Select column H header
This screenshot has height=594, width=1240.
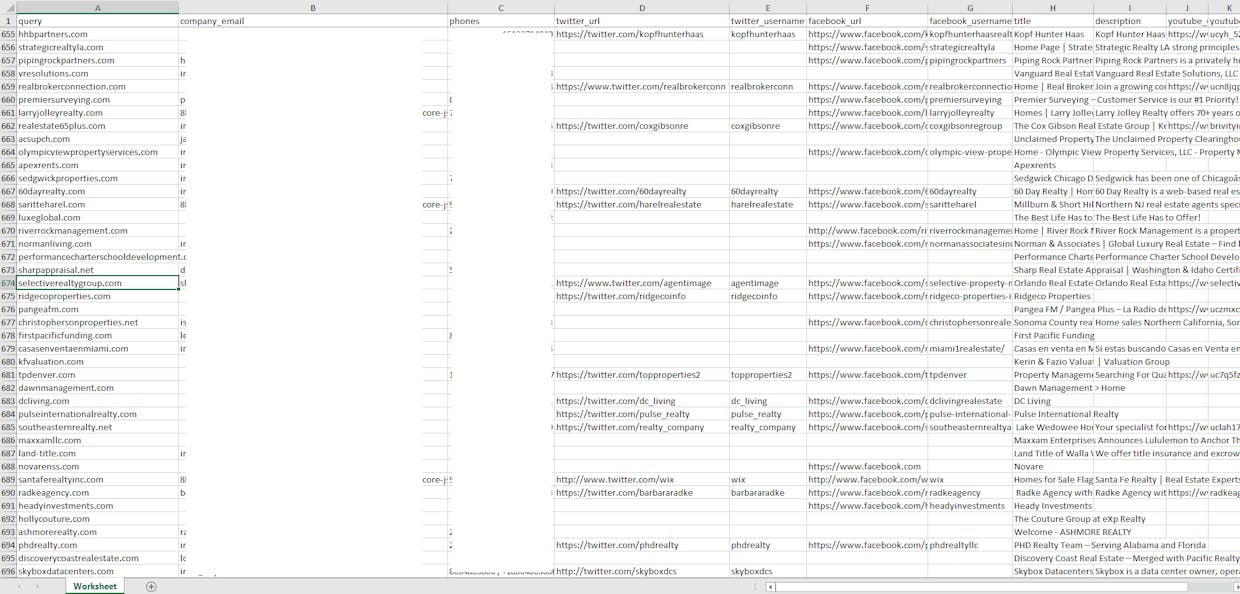point(1053,7)
